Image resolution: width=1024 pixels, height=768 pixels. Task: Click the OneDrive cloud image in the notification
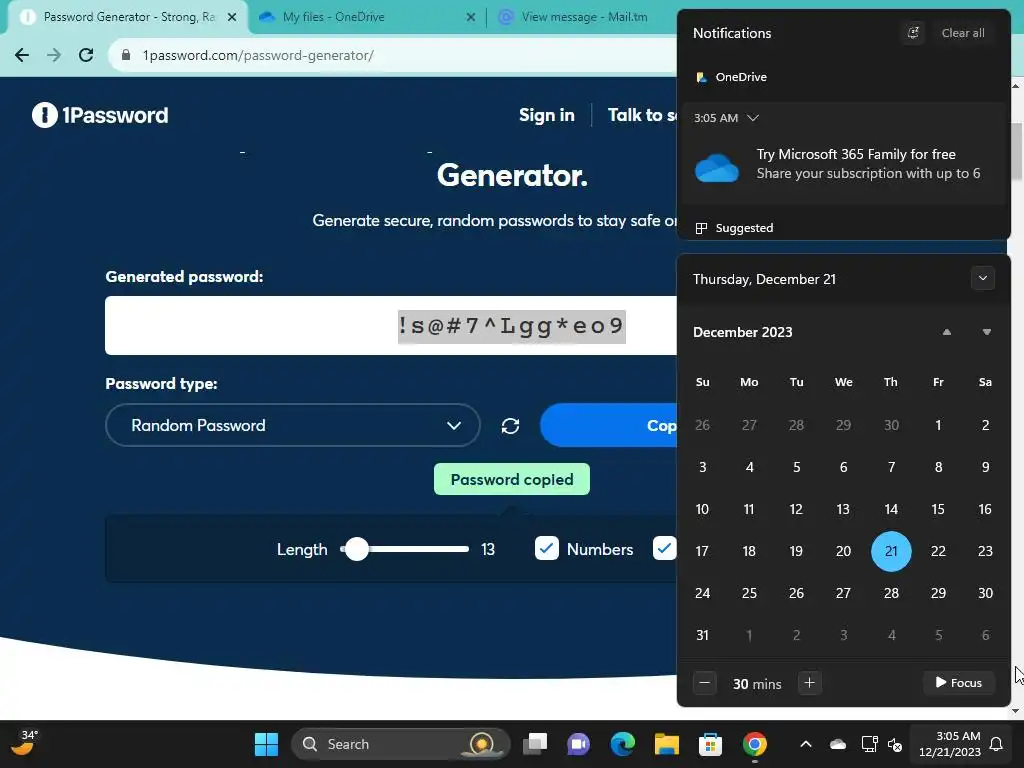716,168
